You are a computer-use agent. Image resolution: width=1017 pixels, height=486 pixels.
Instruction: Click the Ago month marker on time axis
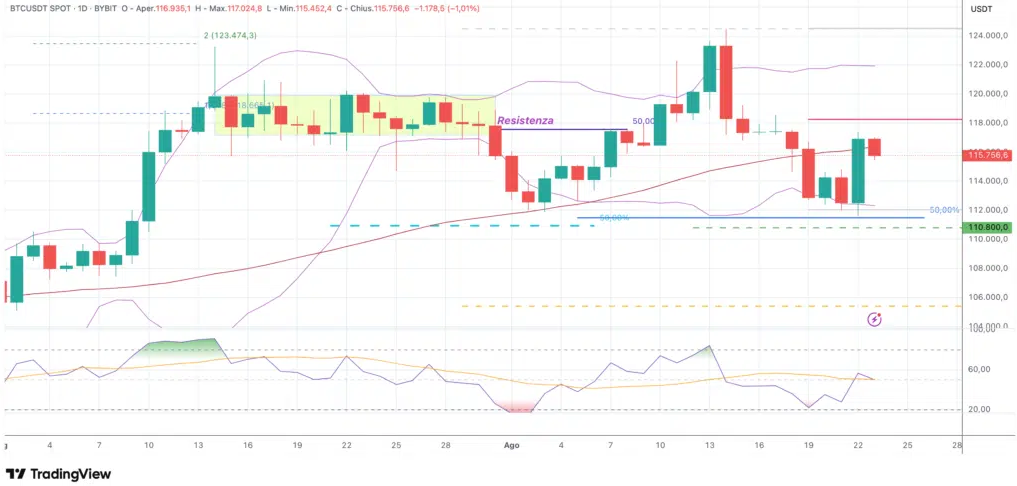pyautogui.click(x=511, y=445)
